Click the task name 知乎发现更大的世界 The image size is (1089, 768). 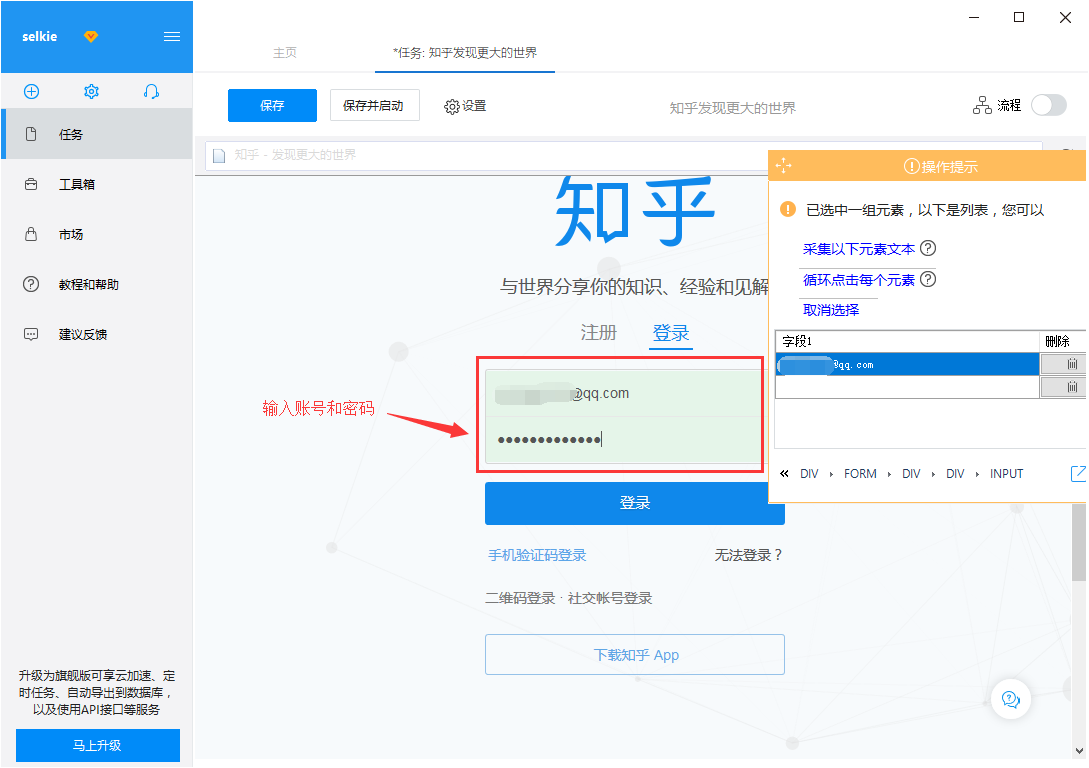tap(733, 108)
